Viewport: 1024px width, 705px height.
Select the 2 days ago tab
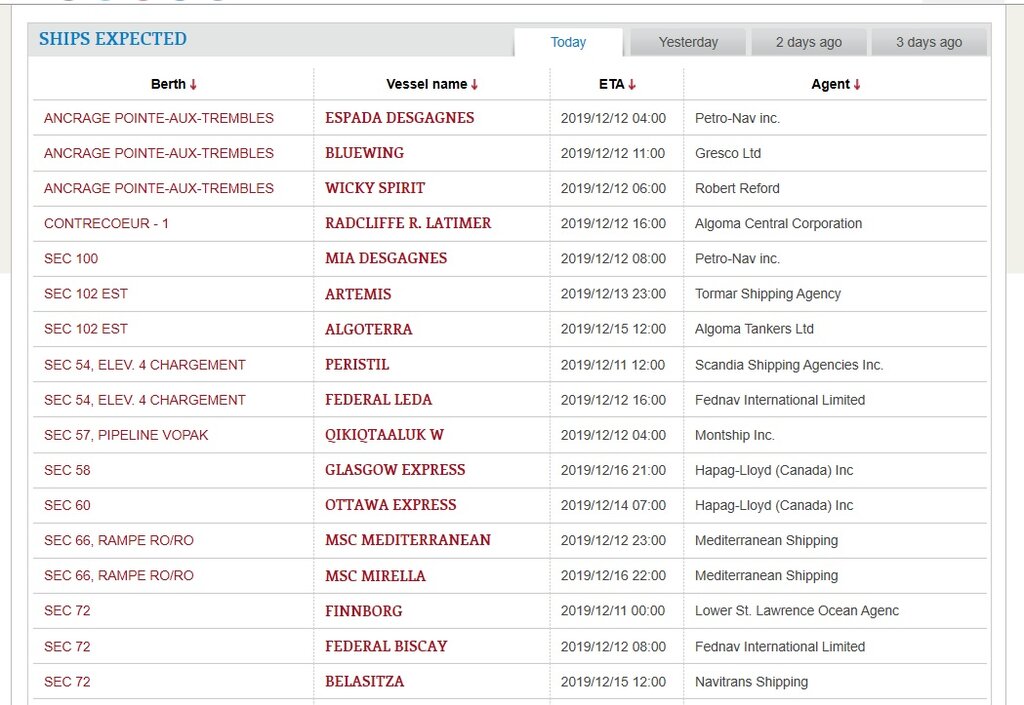[x=808, y=42]
